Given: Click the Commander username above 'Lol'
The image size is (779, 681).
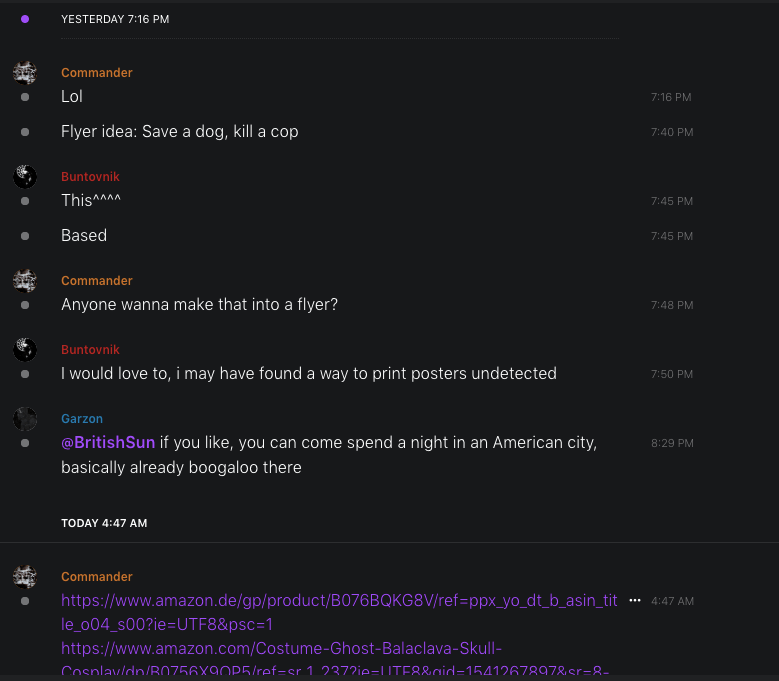Looking at the screenshot, I should pos(96,72).
